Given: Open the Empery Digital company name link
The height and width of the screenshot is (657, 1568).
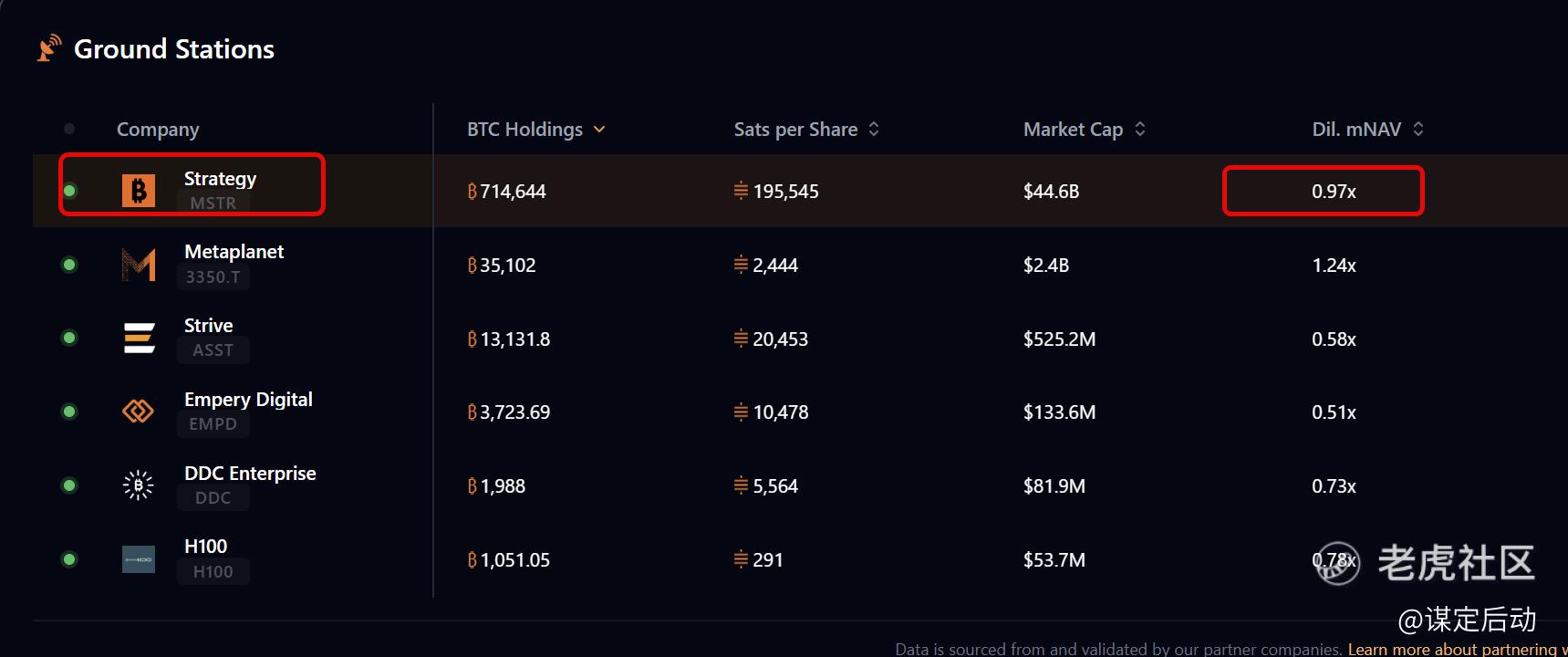Looking at the screenshot, I should (248, 400).
